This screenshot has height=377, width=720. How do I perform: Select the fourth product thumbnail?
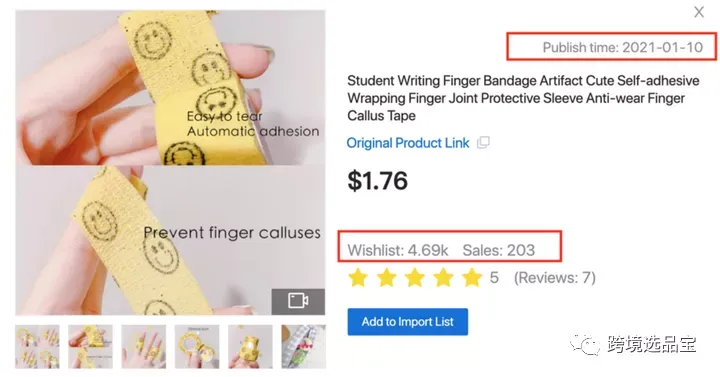pyautogui.click(x=197, y=347)
